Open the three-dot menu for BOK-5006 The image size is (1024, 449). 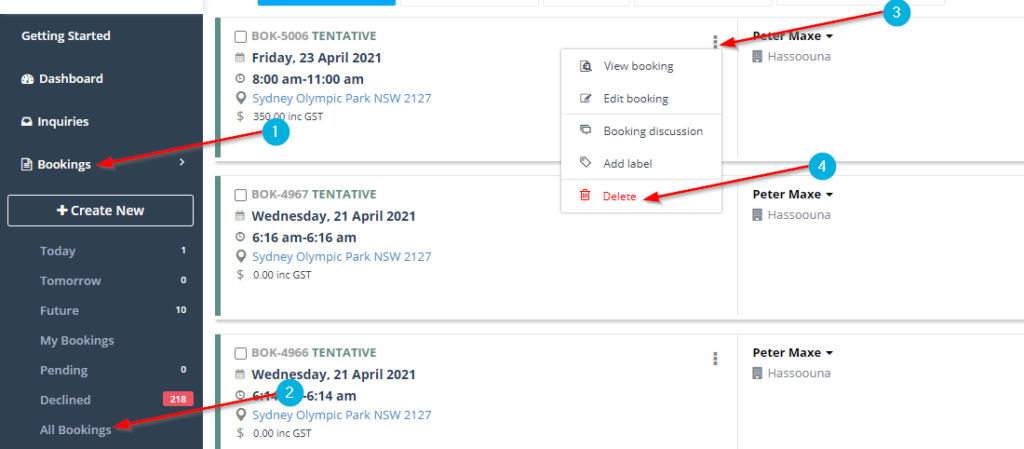coord(716,42)
